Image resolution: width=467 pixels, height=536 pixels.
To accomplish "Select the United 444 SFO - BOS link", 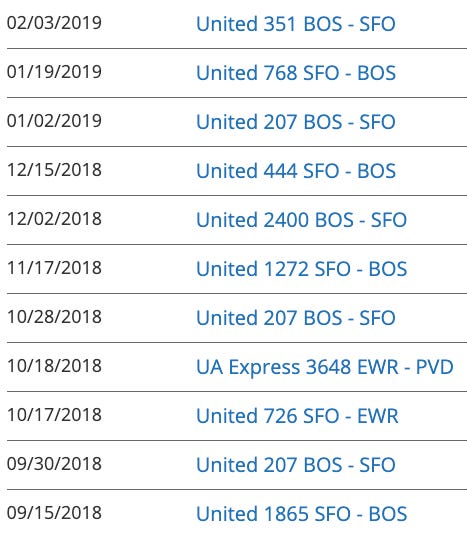I will click(x=296, y=171).
